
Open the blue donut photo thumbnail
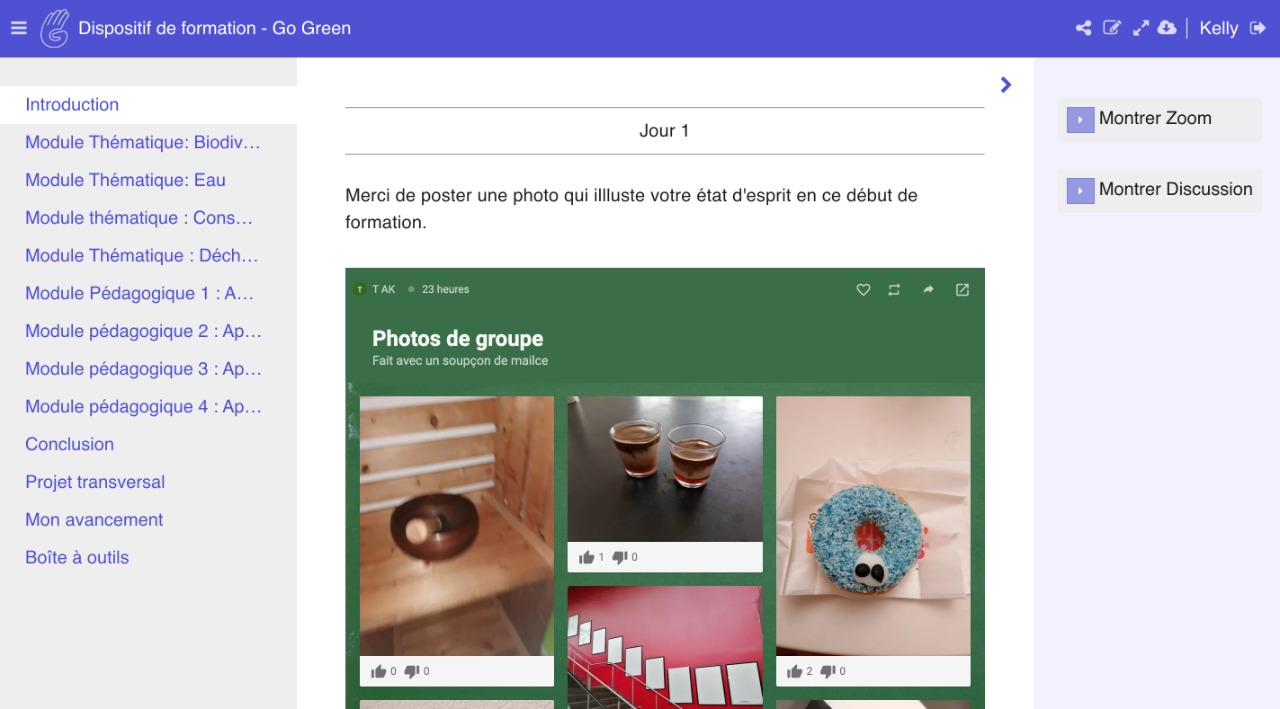point(873,526)
